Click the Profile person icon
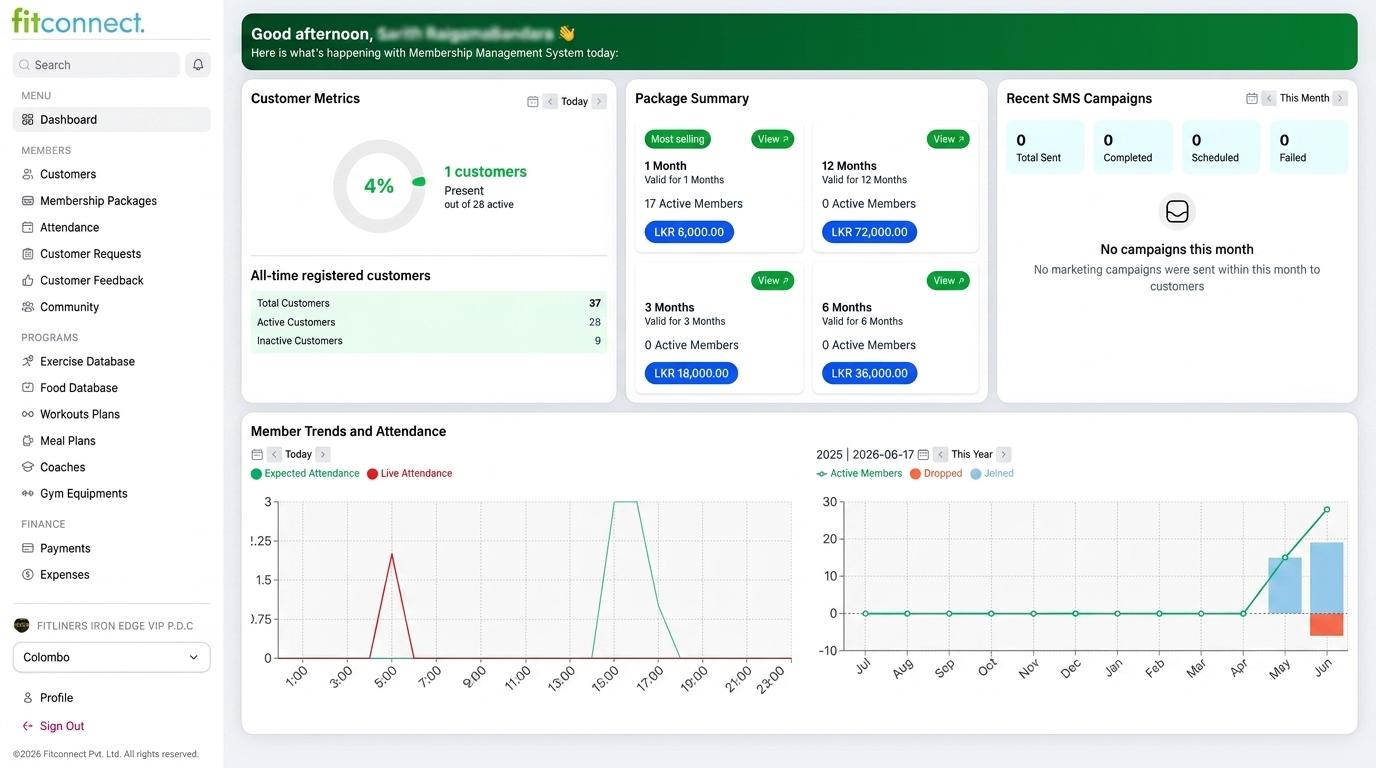Image resolution: width=1376 pixels, height=768 pixels. (x=28, y=698)
